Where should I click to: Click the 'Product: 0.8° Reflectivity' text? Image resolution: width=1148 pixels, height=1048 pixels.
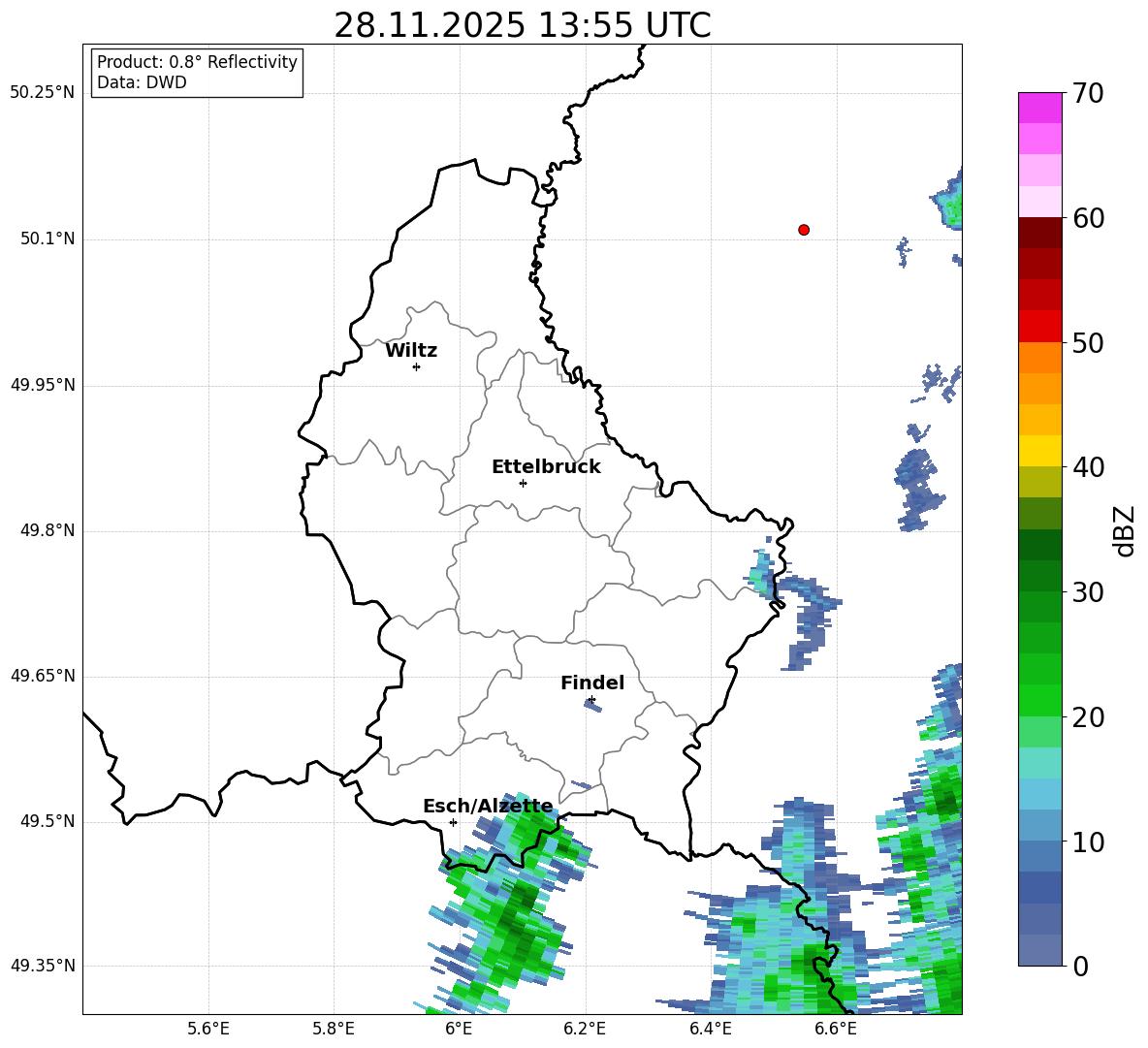click(x=197, y=62)
